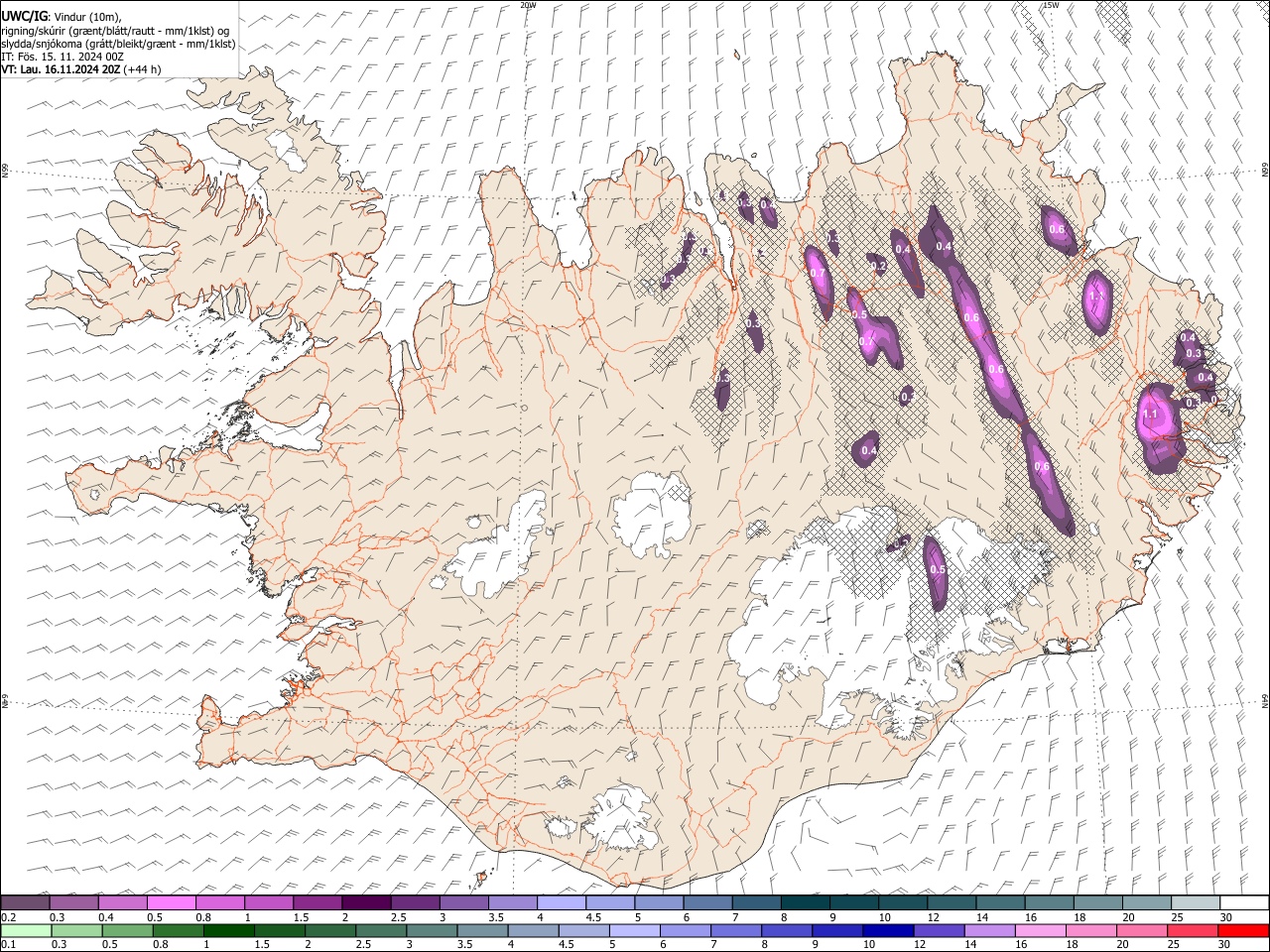Select snow legend swatch between 0.2 and 0.3
This screenshot has width=1270, height=952.
pyautogui.click(x=25, y=903)
